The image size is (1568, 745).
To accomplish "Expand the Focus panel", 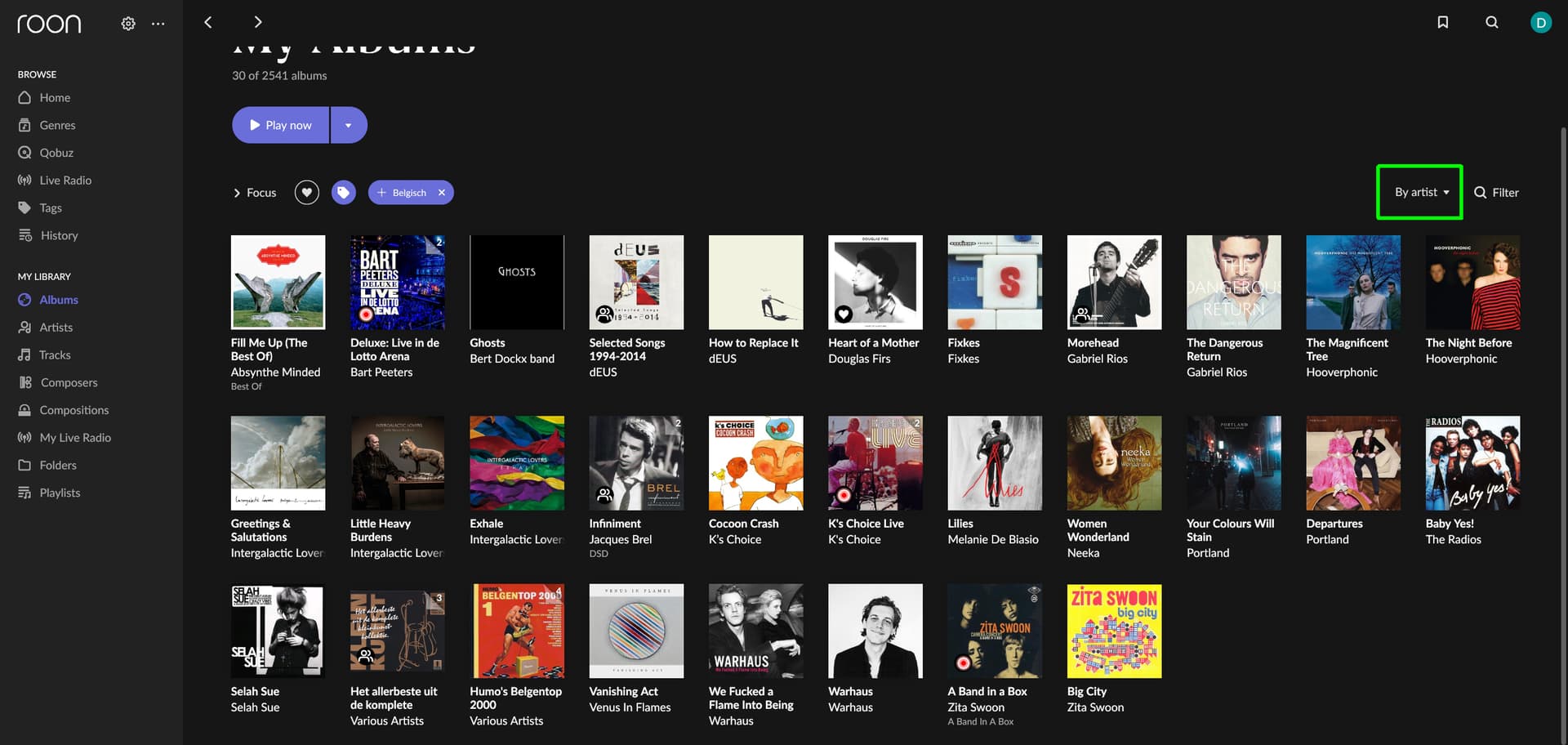I will pyautogui.click(x=255, y=193).
